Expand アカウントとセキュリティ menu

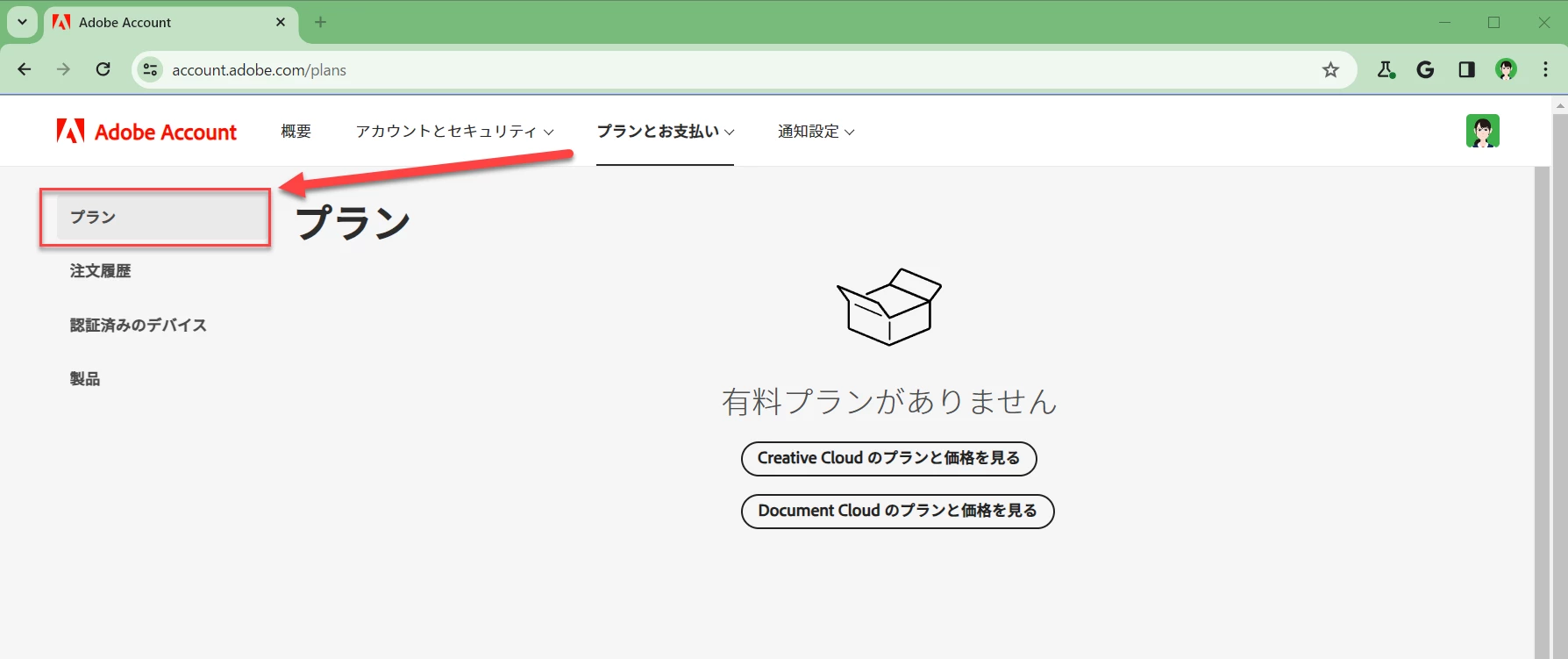click(x=454, y=132)
